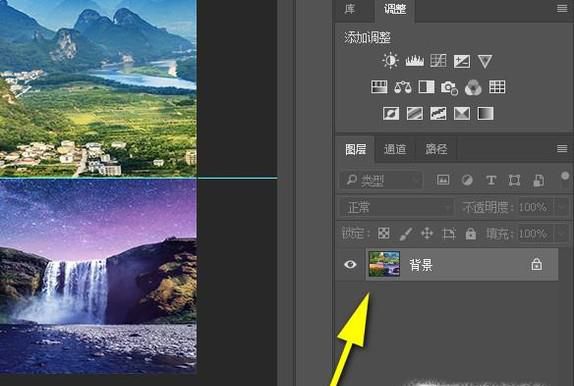
Task: Filter layers by adjustment layers
Action: (x=467, y=180)
